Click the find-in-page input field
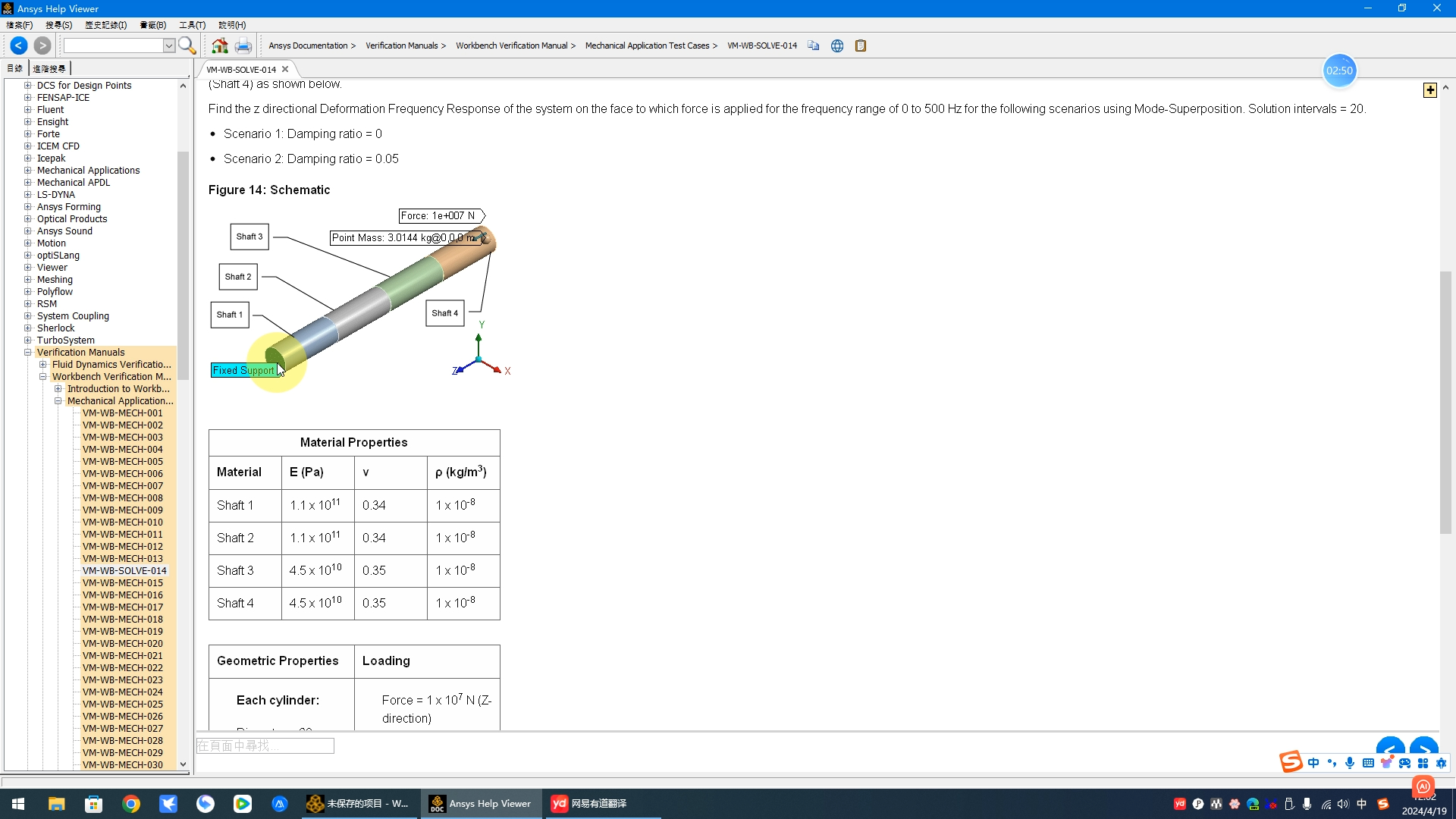This screenshot has width=1456, height=819. click(265, 746)
